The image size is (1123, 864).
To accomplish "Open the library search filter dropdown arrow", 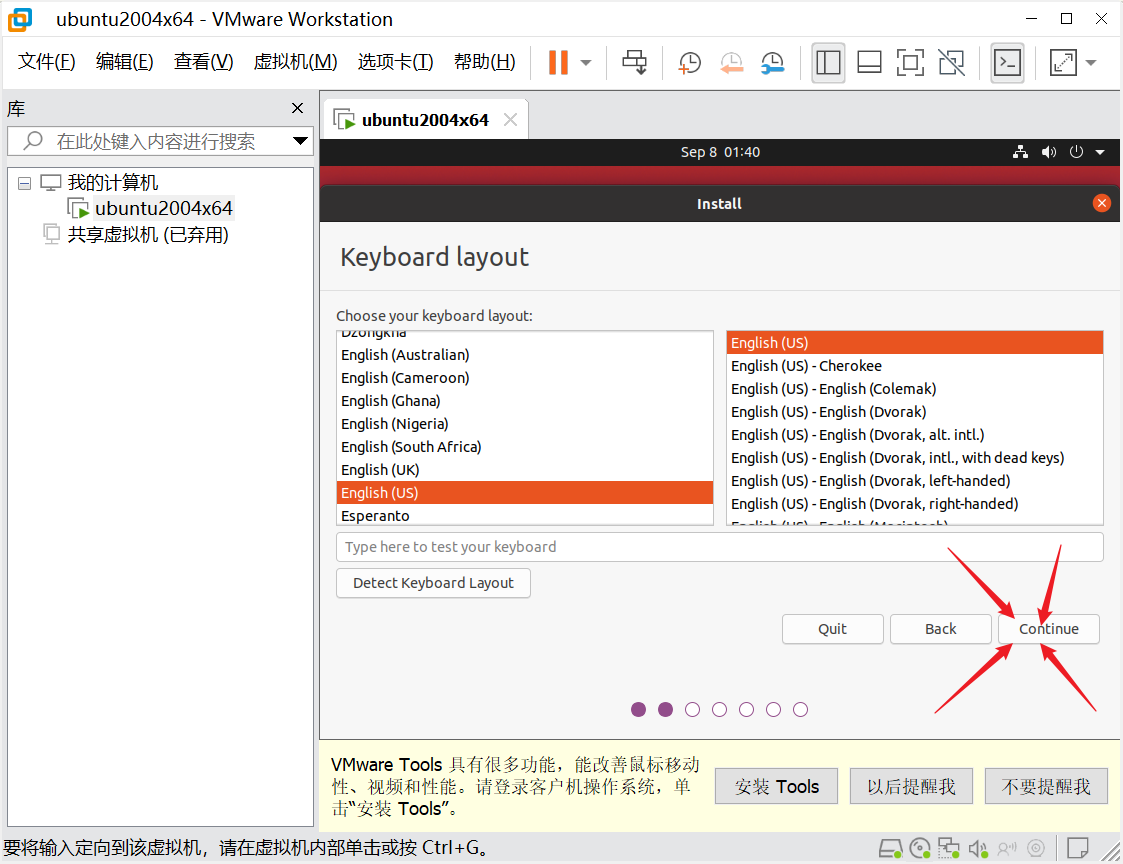I will pyautogui.click(x=301, y=141).
